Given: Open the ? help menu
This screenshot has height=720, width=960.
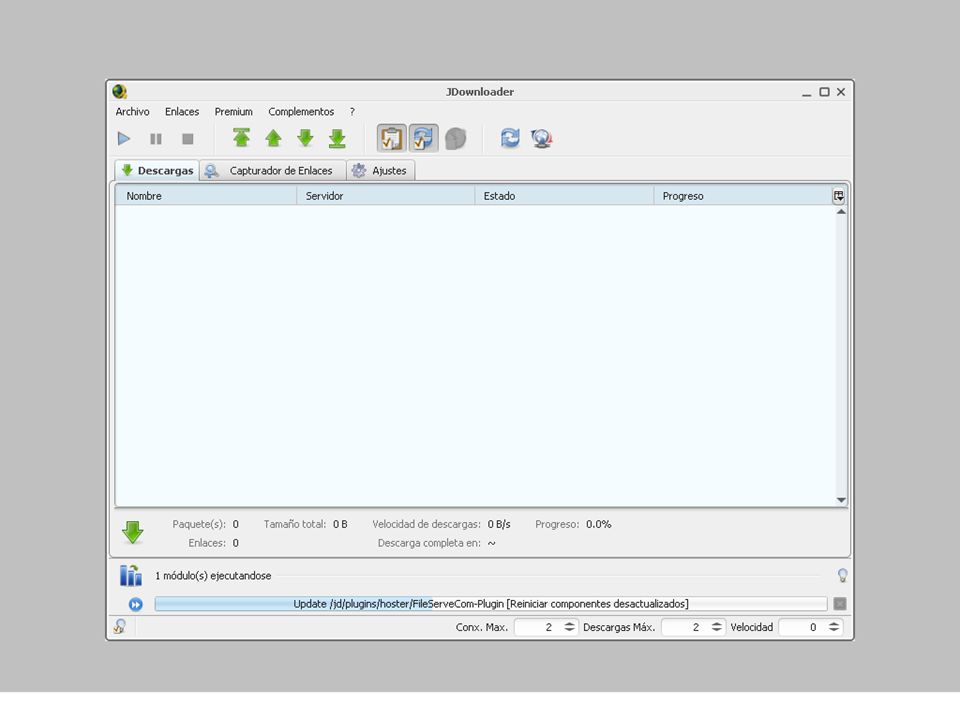Looking at the screenshot, I should point(352,111).
